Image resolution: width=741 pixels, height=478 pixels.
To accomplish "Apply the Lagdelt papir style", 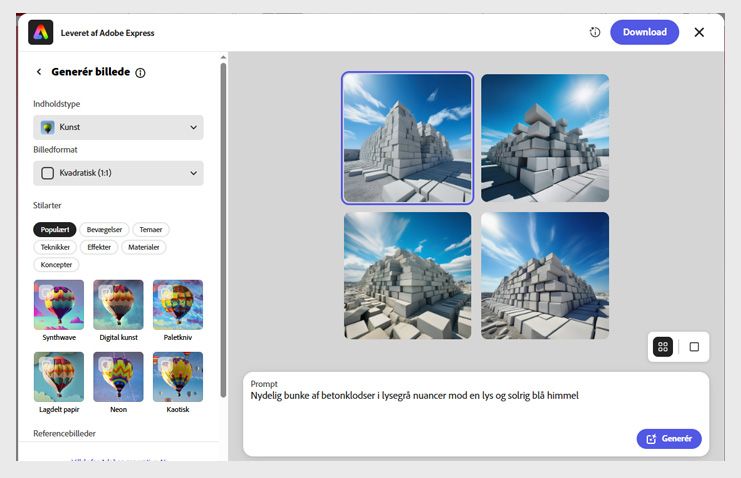I will click(x=59, y=377).
